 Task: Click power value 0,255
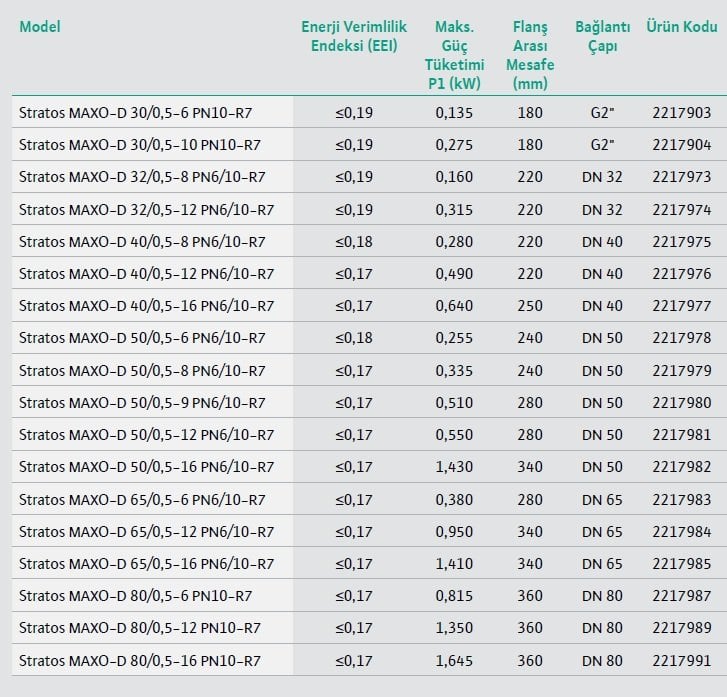pyautogui.click(x=454, y=338)
